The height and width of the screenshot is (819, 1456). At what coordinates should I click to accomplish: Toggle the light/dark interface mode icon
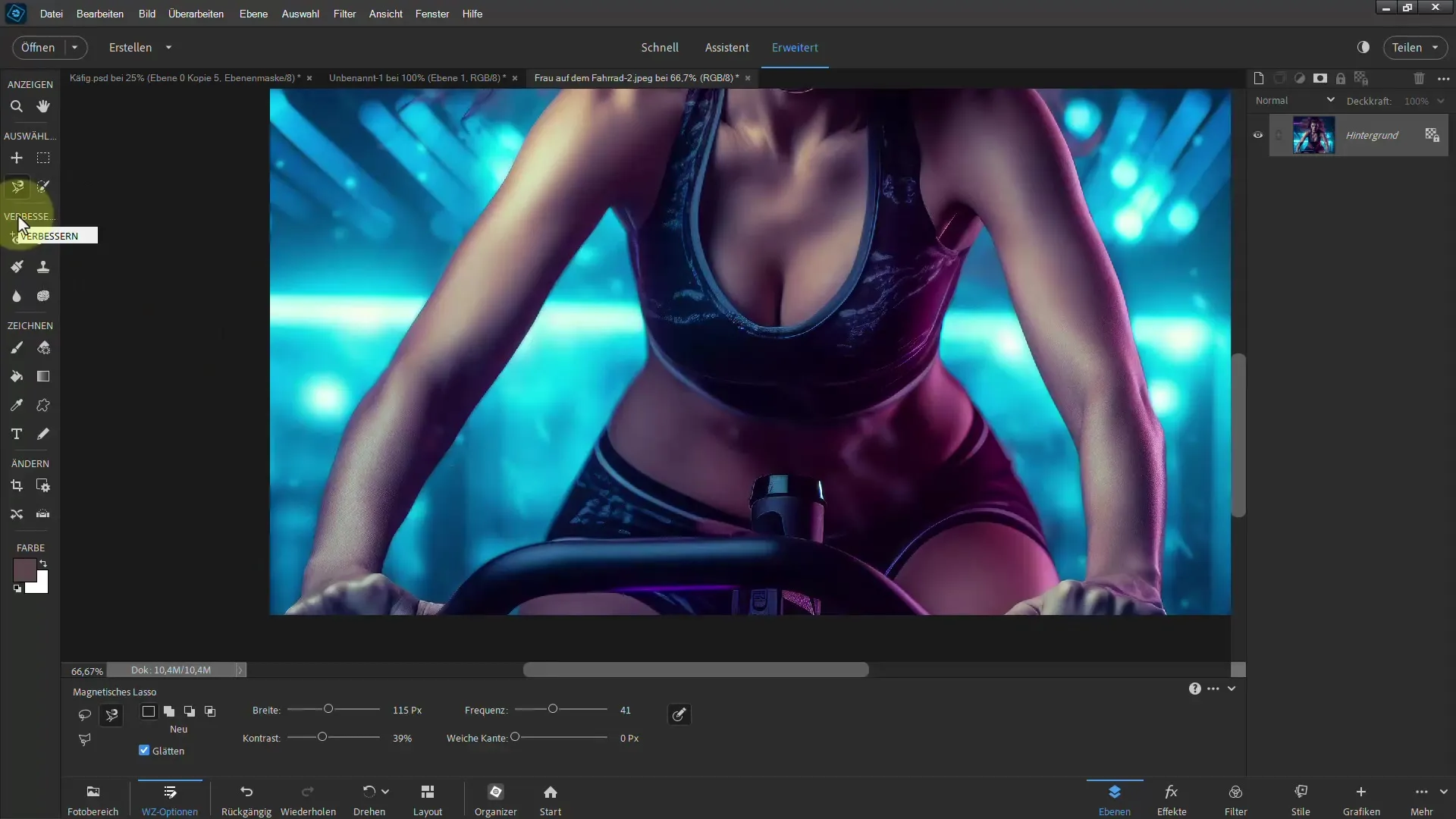(x=1363, y=47)
